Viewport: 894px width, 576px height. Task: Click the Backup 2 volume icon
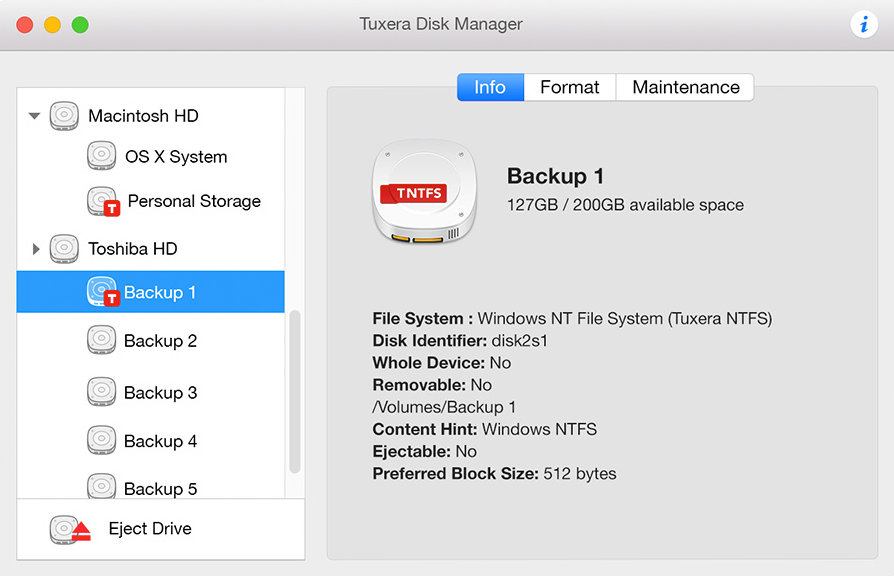101,341
